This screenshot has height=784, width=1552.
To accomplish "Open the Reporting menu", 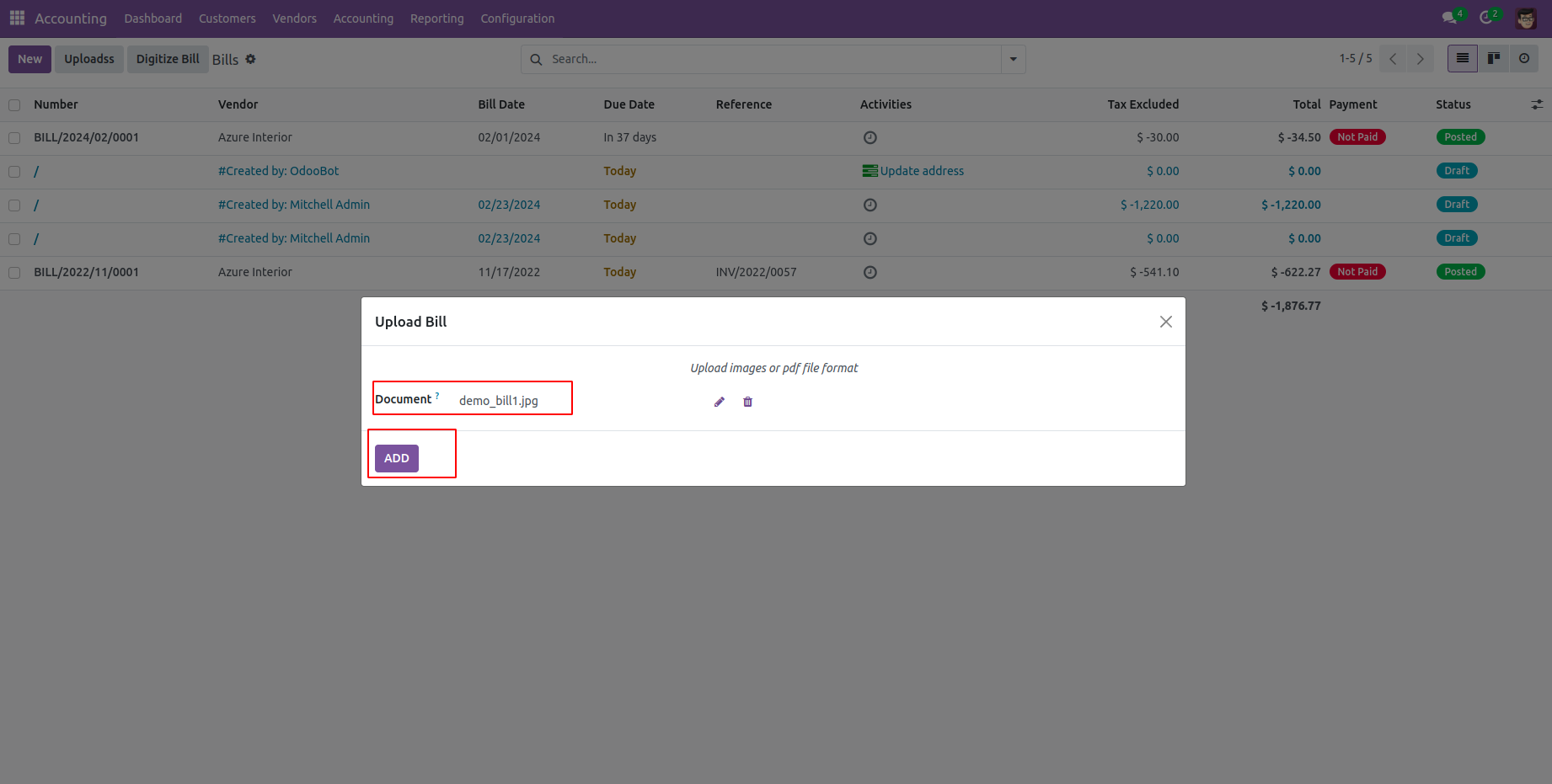I will click(x=436, y=19).
